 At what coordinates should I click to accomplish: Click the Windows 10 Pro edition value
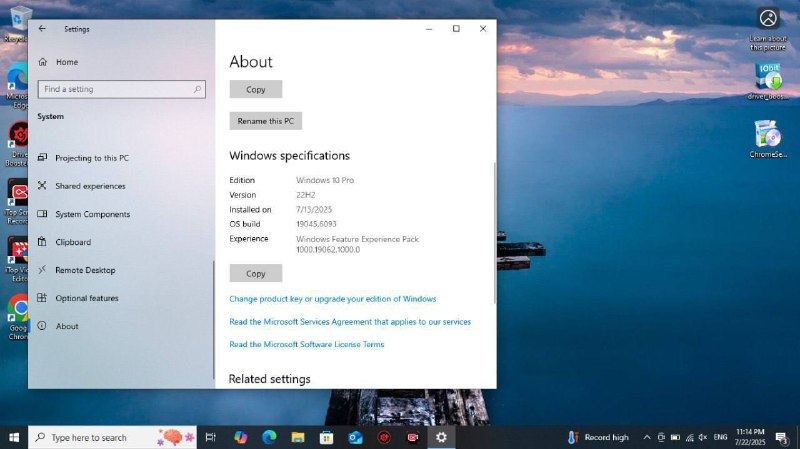point(325,180)
